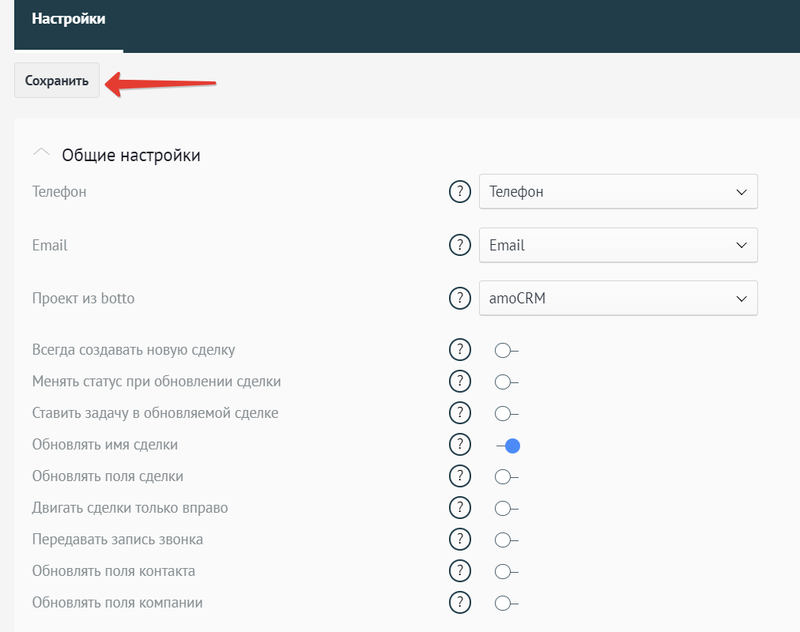The image size is (800, 632).
Task: Select the Настройки tab
Action: pyautogui.click(x=68, y=19)
